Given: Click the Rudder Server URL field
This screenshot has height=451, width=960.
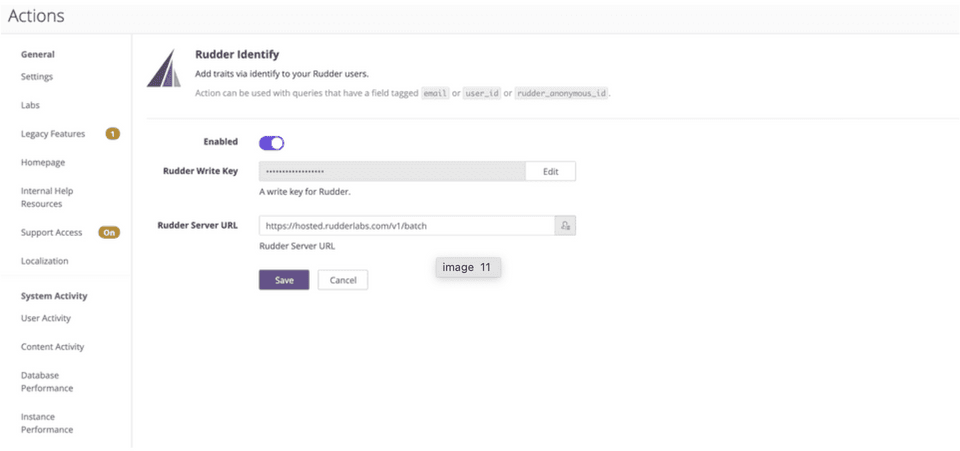Looking at the screenshot, I should 407,226.
